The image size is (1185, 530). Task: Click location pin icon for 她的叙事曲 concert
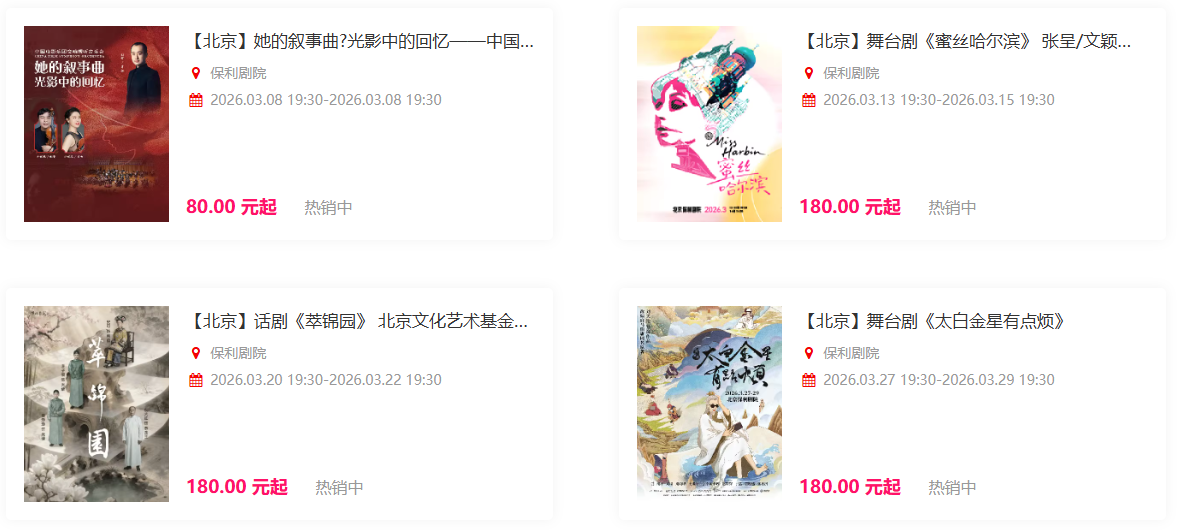[x=196, y=73]
